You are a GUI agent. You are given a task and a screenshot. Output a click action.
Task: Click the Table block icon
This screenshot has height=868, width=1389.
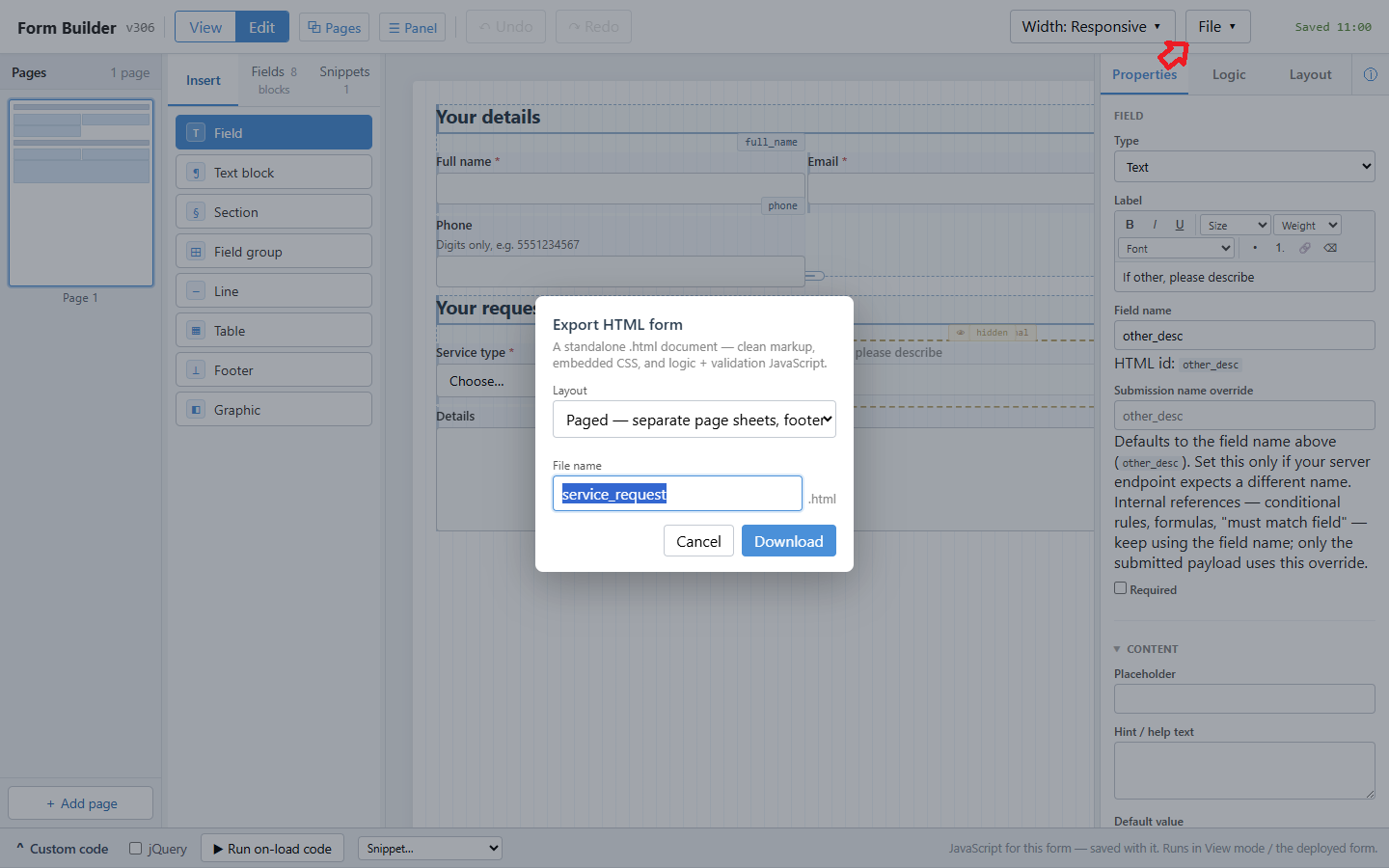coord(196,331)
